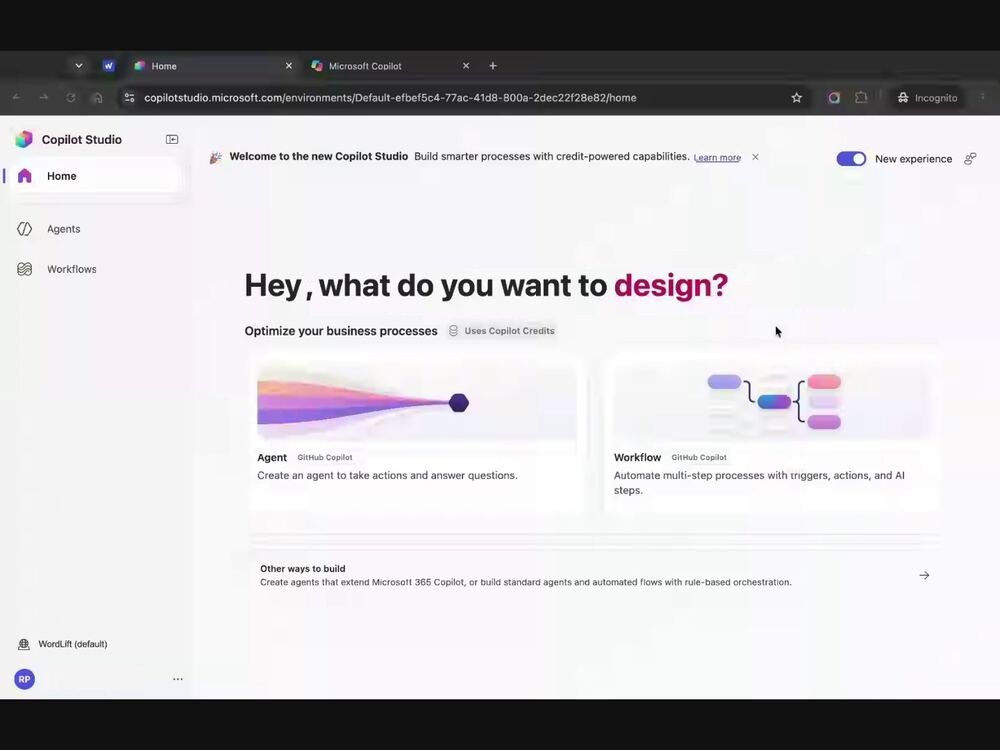Click the environment globe icon
The width and height of the screenshot is (1000, 750).
[x=24, y=644]
